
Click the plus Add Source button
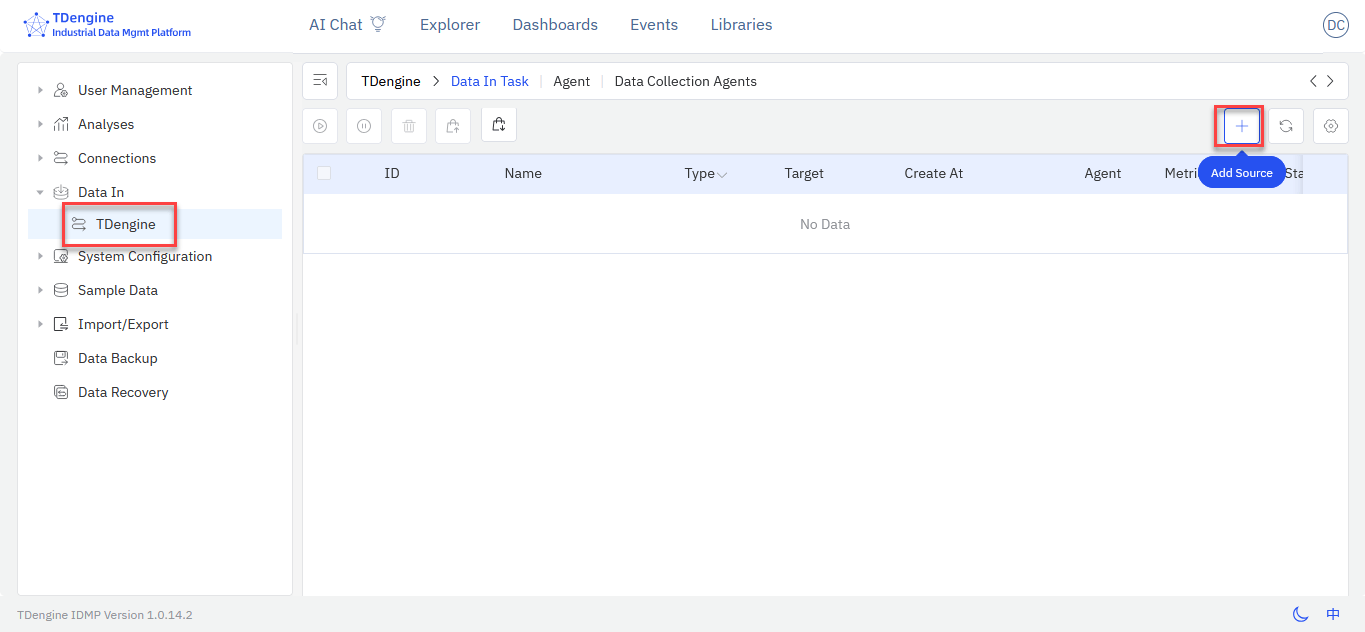point(1241,126)
